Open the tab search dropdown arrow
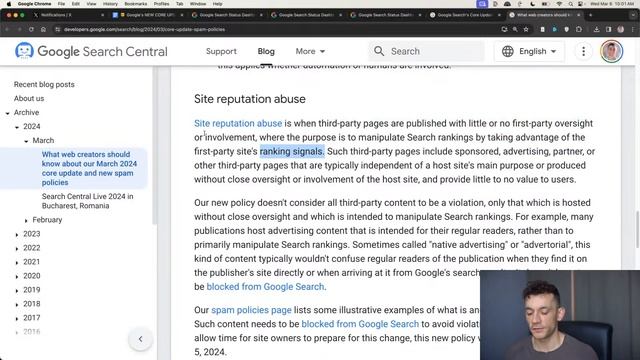The height and width of the screenshot is (360, 640). click(633, 15)
